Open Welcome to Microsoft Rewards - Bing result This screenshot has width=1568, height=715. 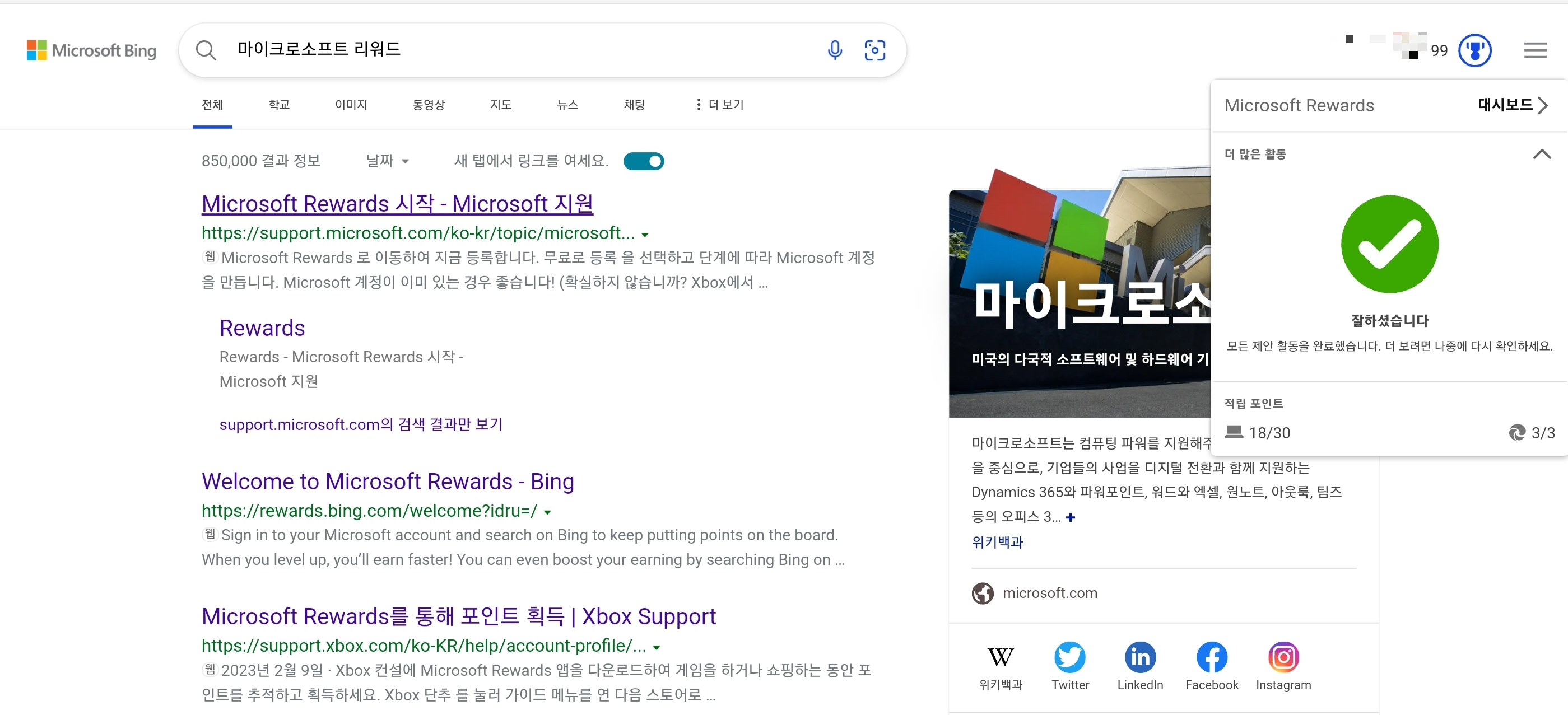pyautogui.click(x=388, y=481)
